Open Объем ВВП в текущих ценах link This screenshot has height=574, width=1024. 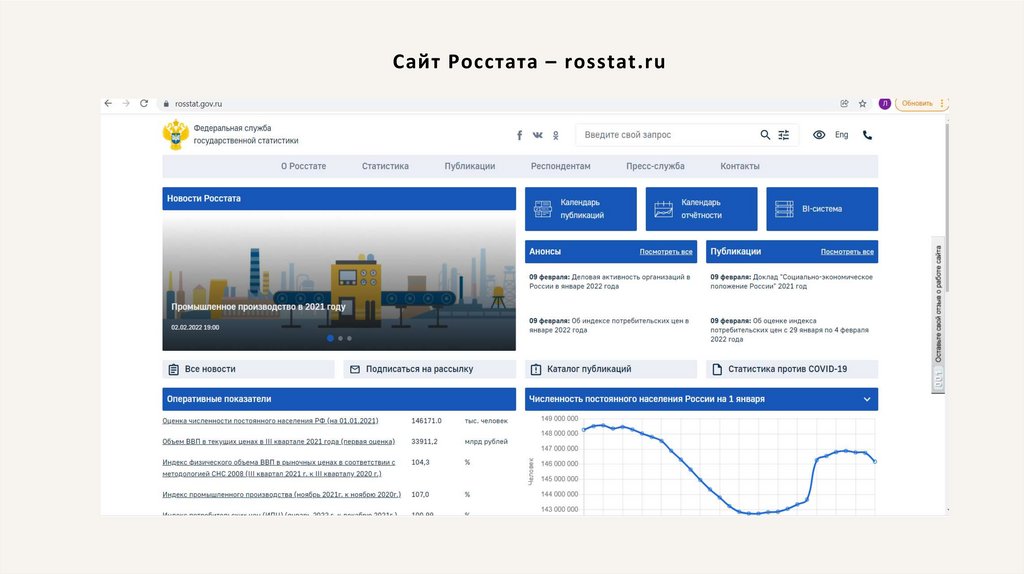[279, 441]
